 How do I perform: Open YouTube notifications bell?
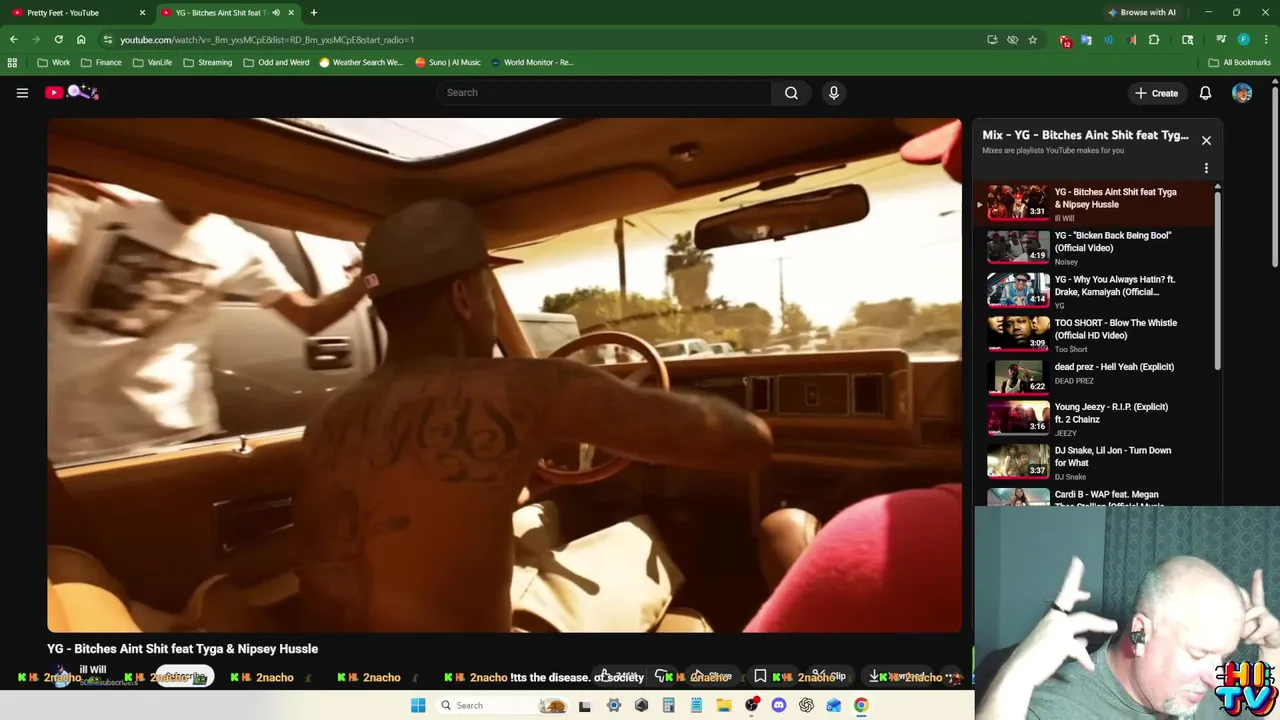[x=1205, y=93]
